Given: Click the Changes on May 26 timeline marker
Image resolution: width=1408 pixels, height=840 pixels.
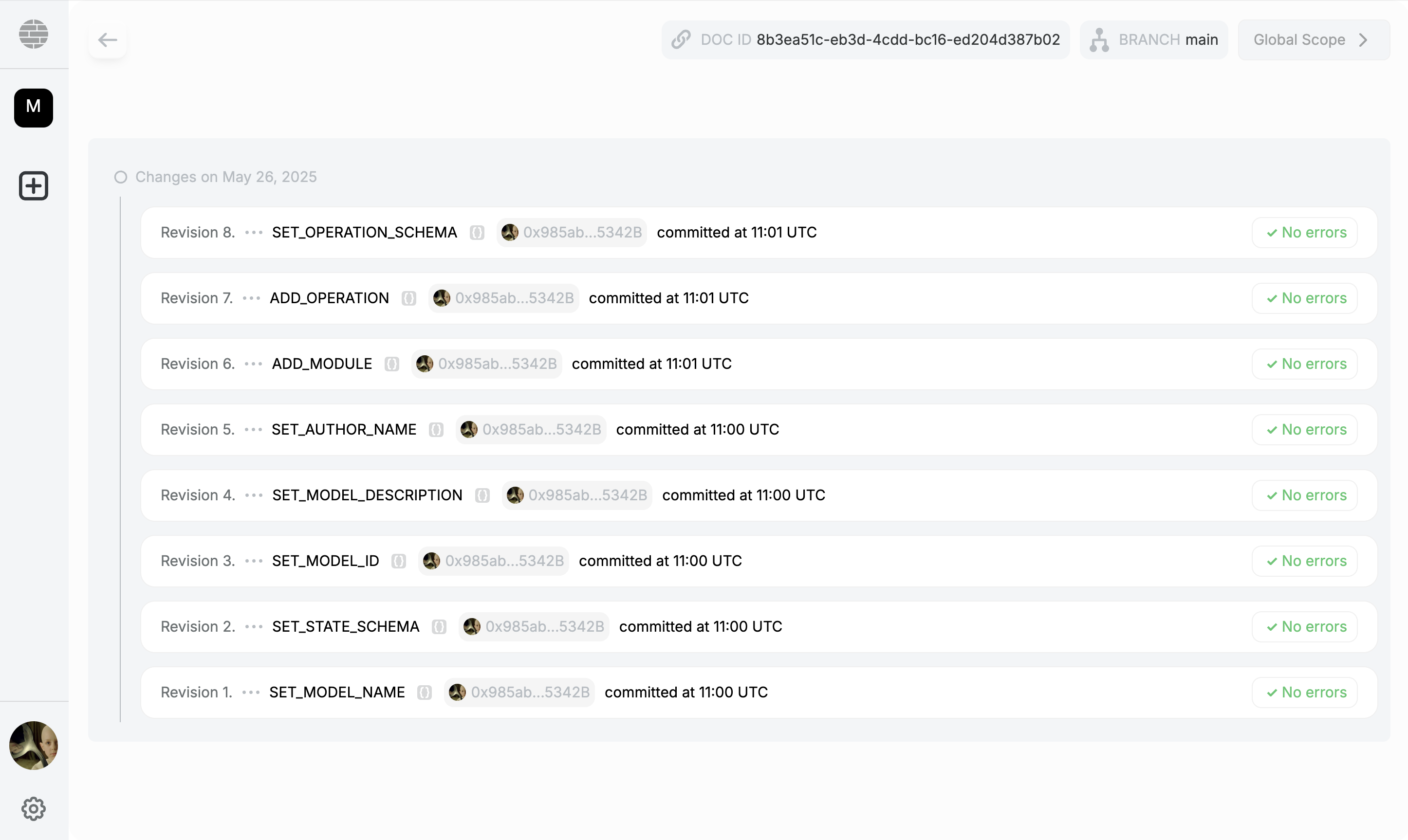Looking at the screenshot, I should pyautogui.click(x=121, y=177).
